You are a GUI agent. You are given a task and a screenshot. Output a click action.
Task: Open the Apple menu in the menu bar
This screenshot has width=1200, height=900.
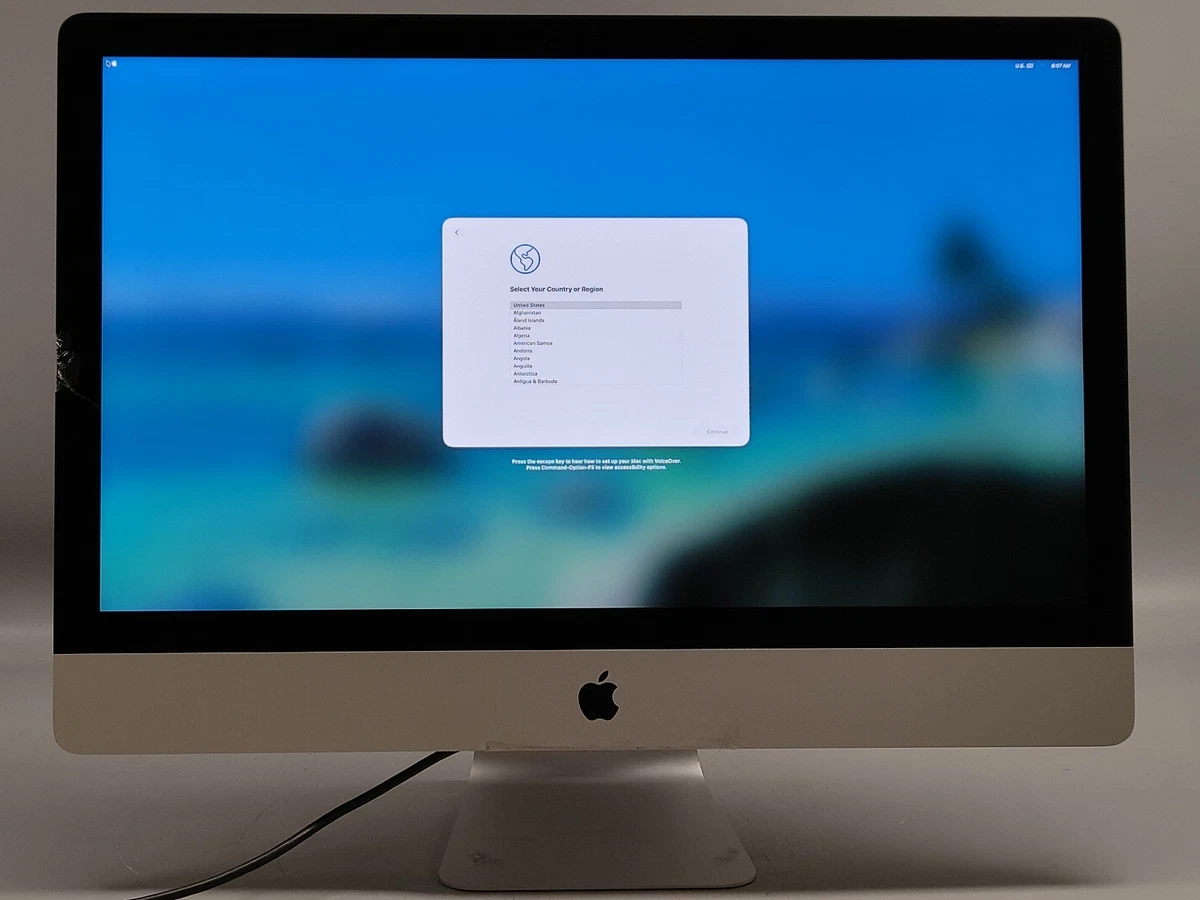click(113, 63)
